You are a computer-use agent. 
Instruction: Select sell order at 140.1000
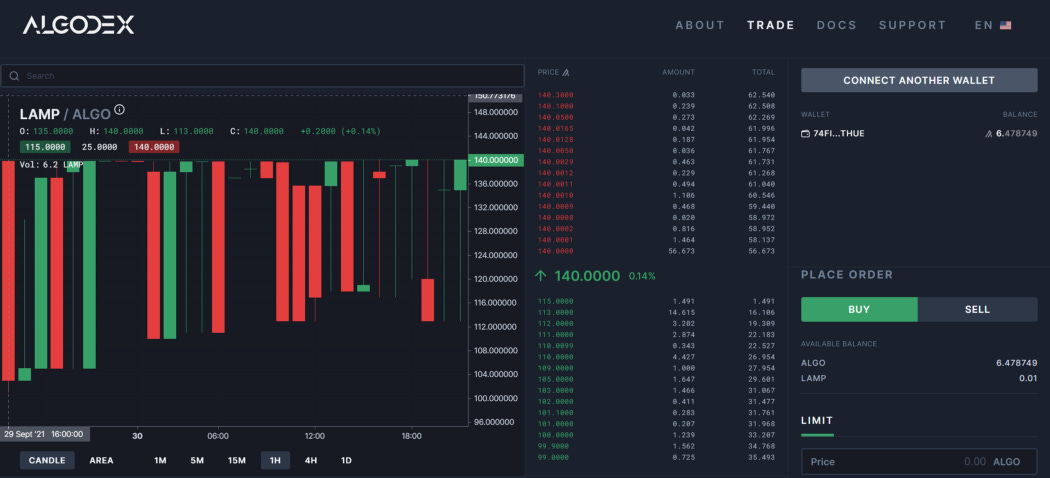pyautogui.click(x=656, y=106)
